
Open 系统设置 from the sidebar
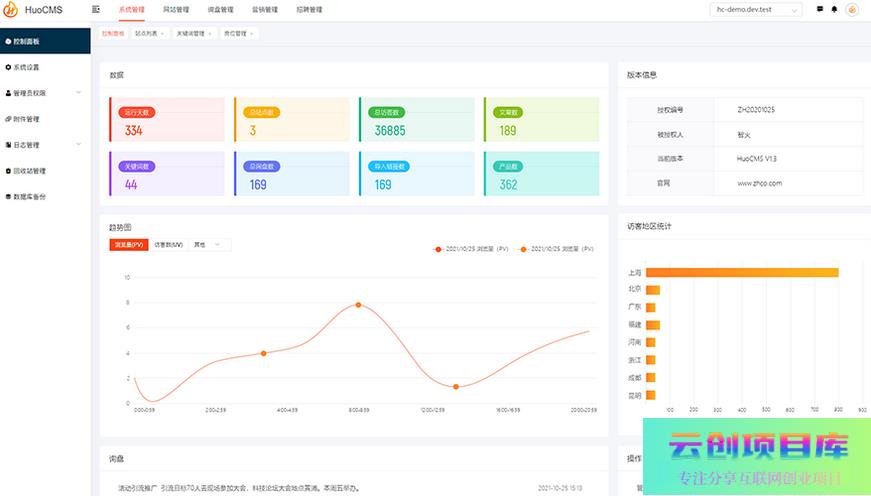click(x=26, y=67)
